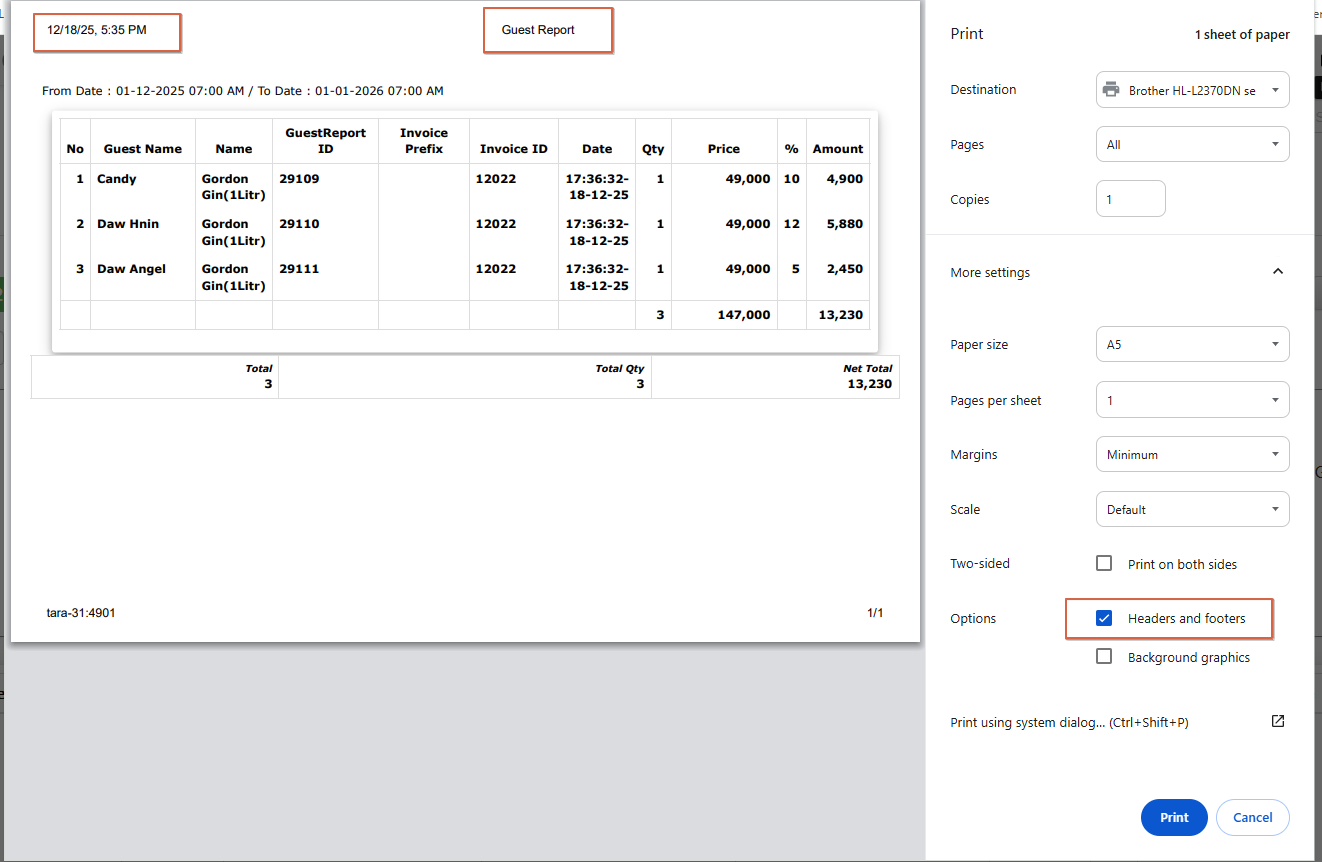Uncheck Headers and footers option

pos(1104,618)
